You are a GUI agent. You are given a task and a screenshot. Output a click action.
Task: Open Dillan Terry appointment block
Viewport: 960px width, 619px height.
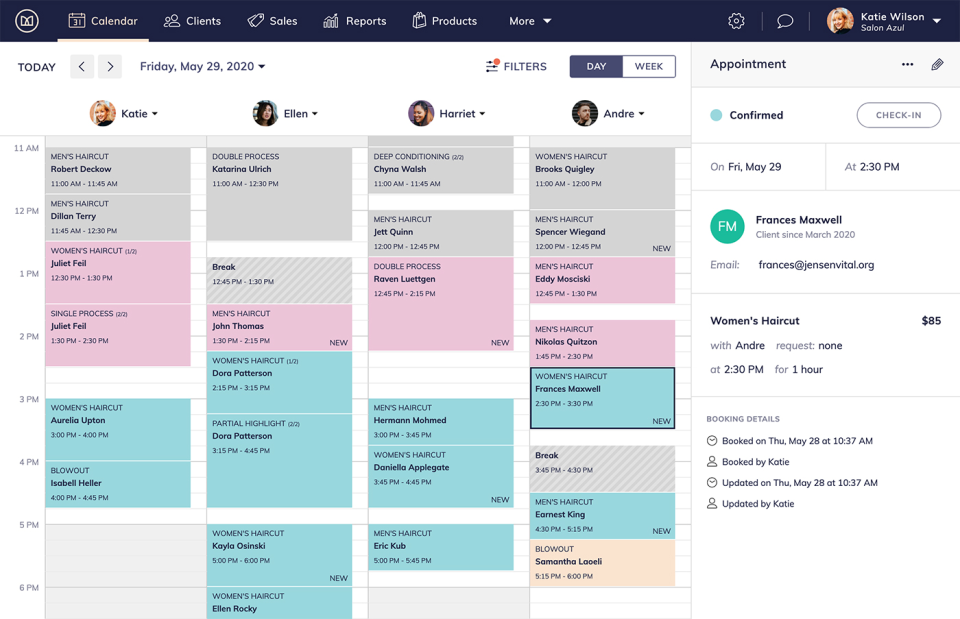118,217
